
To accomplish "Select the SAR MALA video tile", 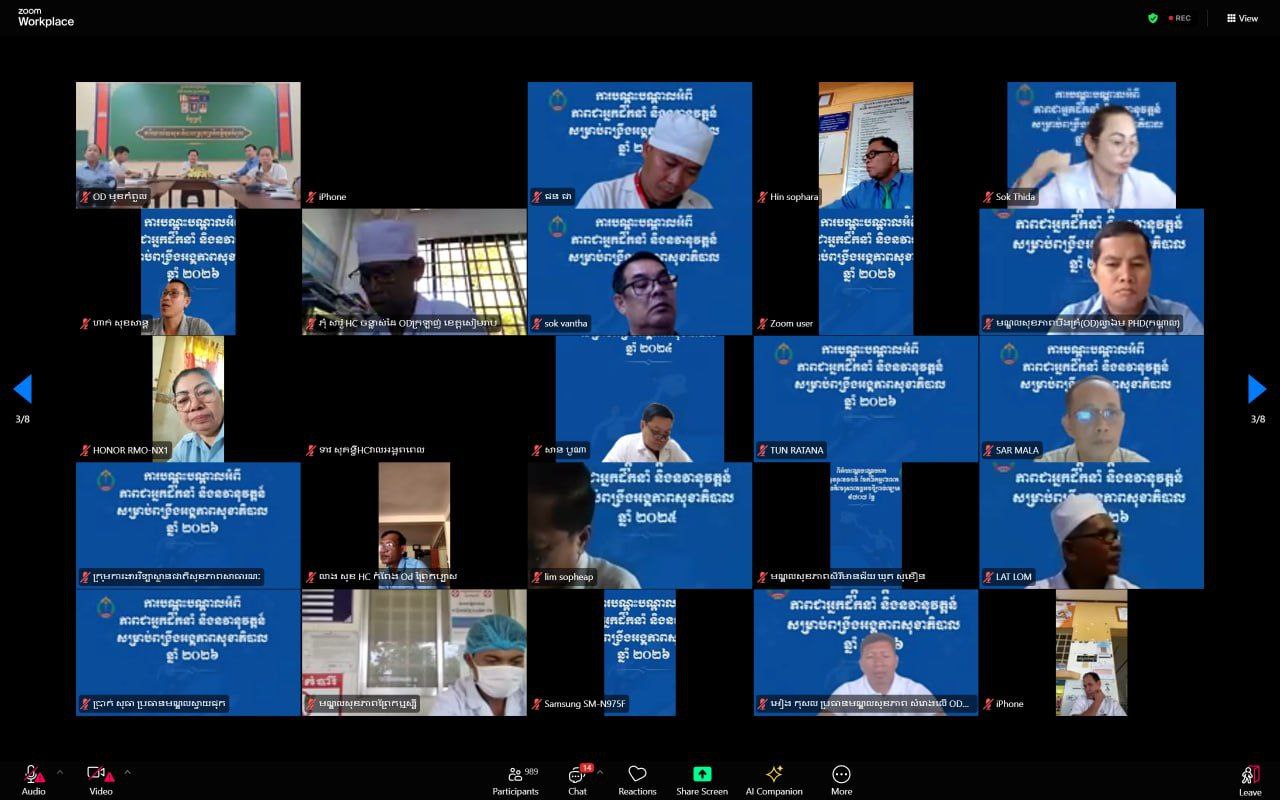I will [x=1091, y=398].
